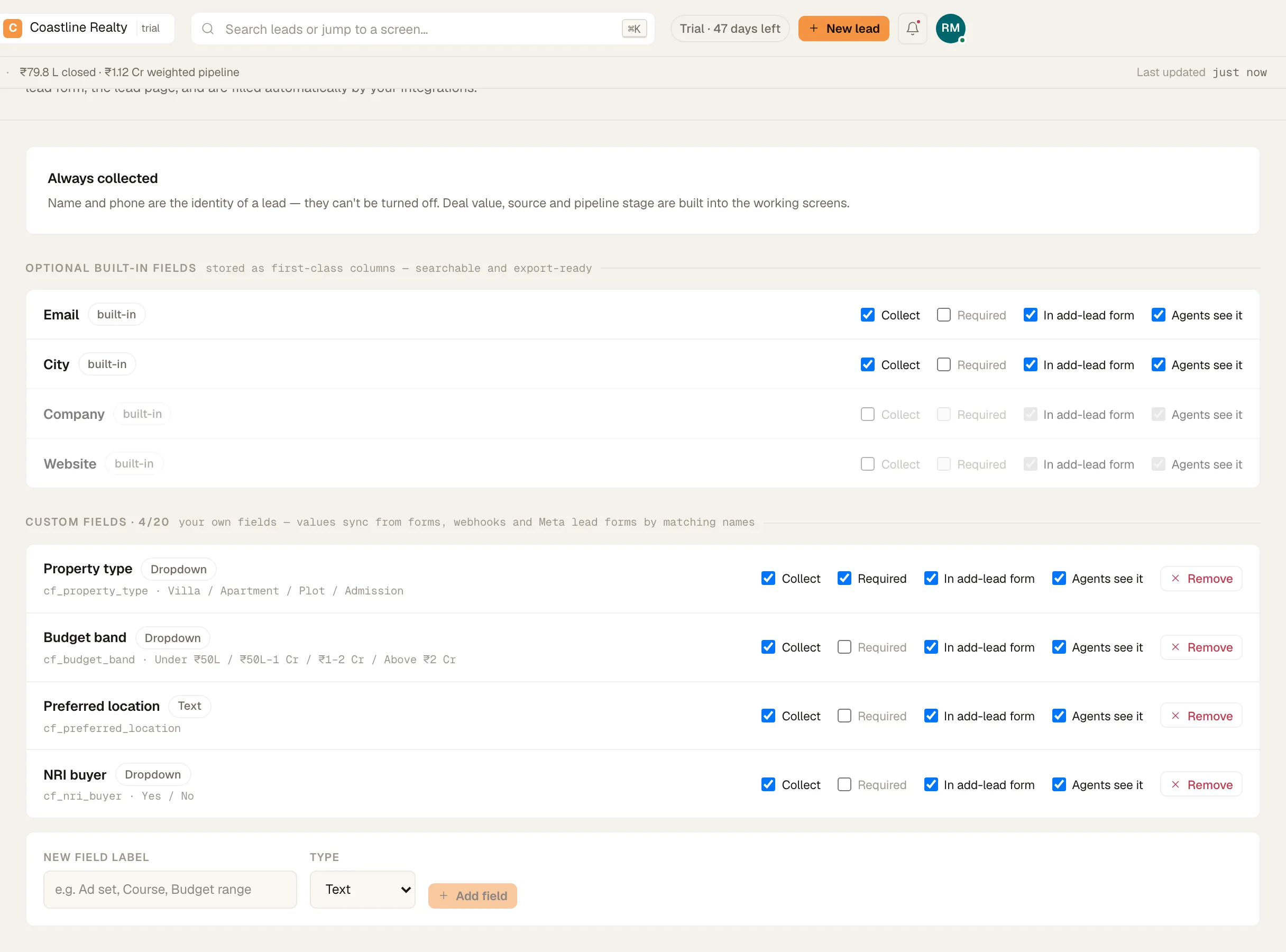Click the weighted pipeline summary text

click(x=172, y=72)
